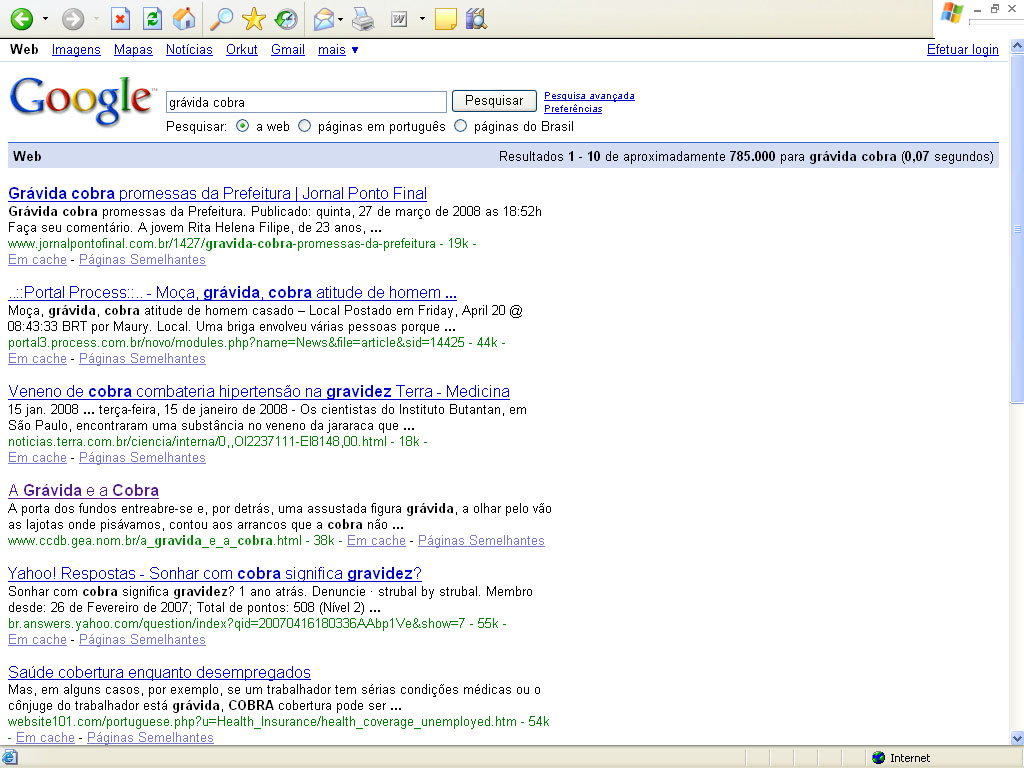The height and width of the screenshot is (768, 1024).
Task: Open the 'mais' dropdown in Google bar
Action: (x=338, y=50)
